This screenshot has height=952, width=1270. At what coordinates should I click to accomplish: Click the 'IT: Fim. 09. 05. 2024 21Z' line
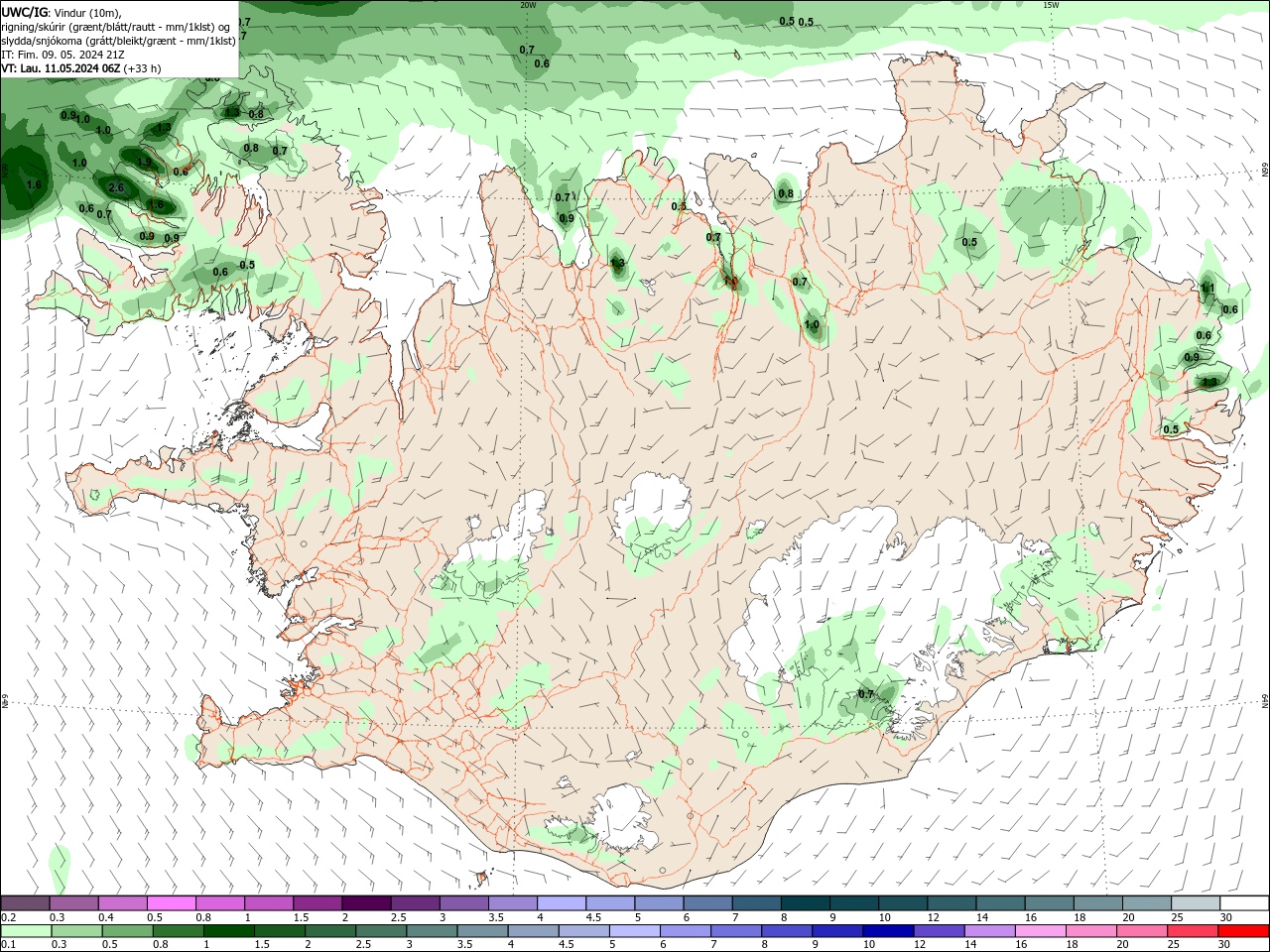pos(63,55)
